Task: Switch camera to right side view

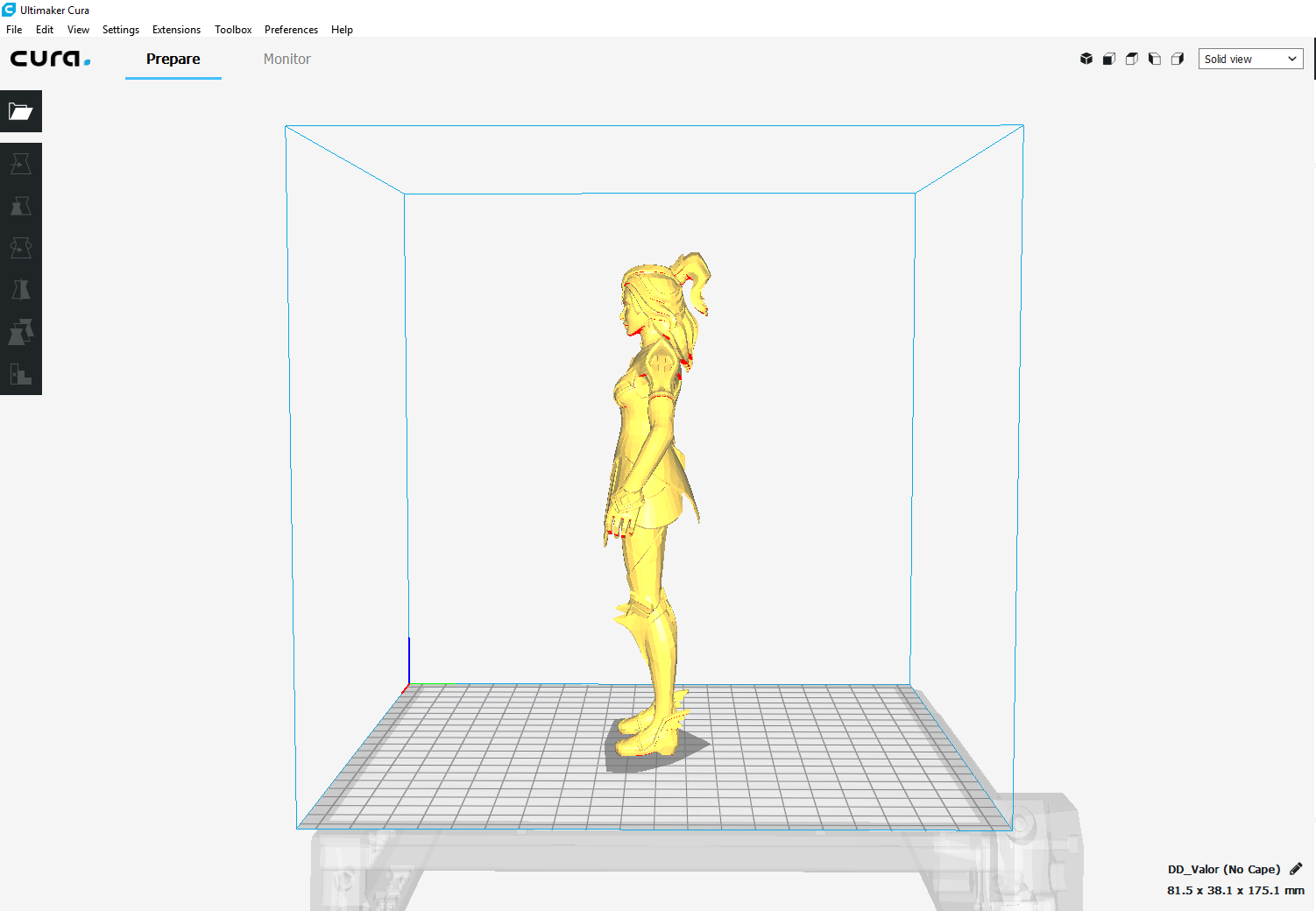Action: pyautogui.click(x=1178, y=59)
